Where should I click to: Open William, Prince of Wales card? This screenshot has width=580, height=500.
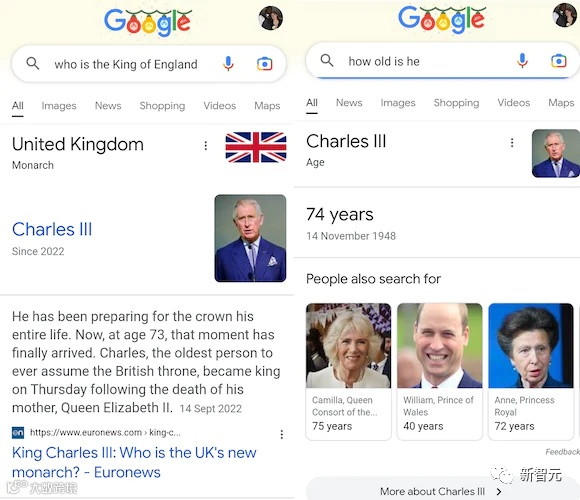tap(439, 371)
